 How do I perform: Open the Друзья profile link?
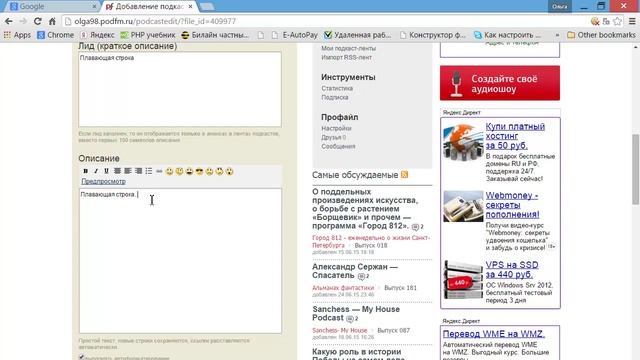(x=331, y=137)
